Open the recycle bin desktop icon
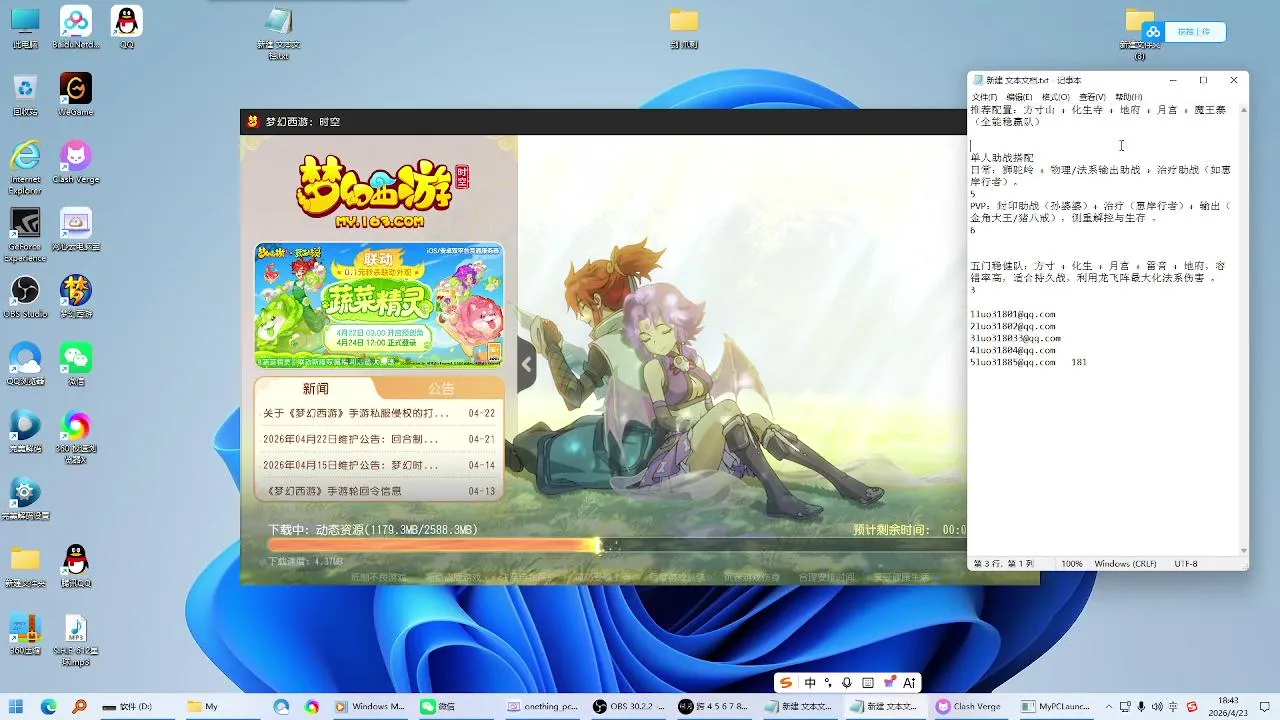This screenshot has height=720, width=1280. pyautogui.click(x=25, y=94)
